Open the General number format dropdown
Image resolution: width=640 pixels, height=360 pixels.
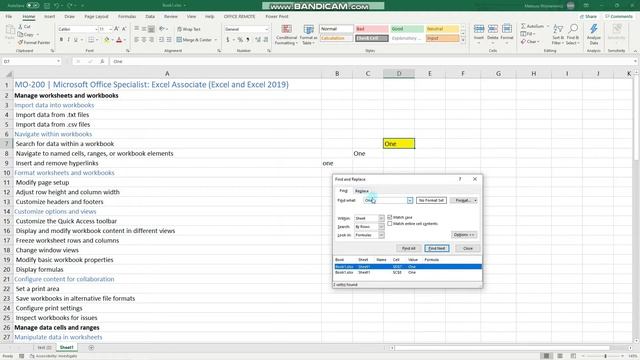267,29
